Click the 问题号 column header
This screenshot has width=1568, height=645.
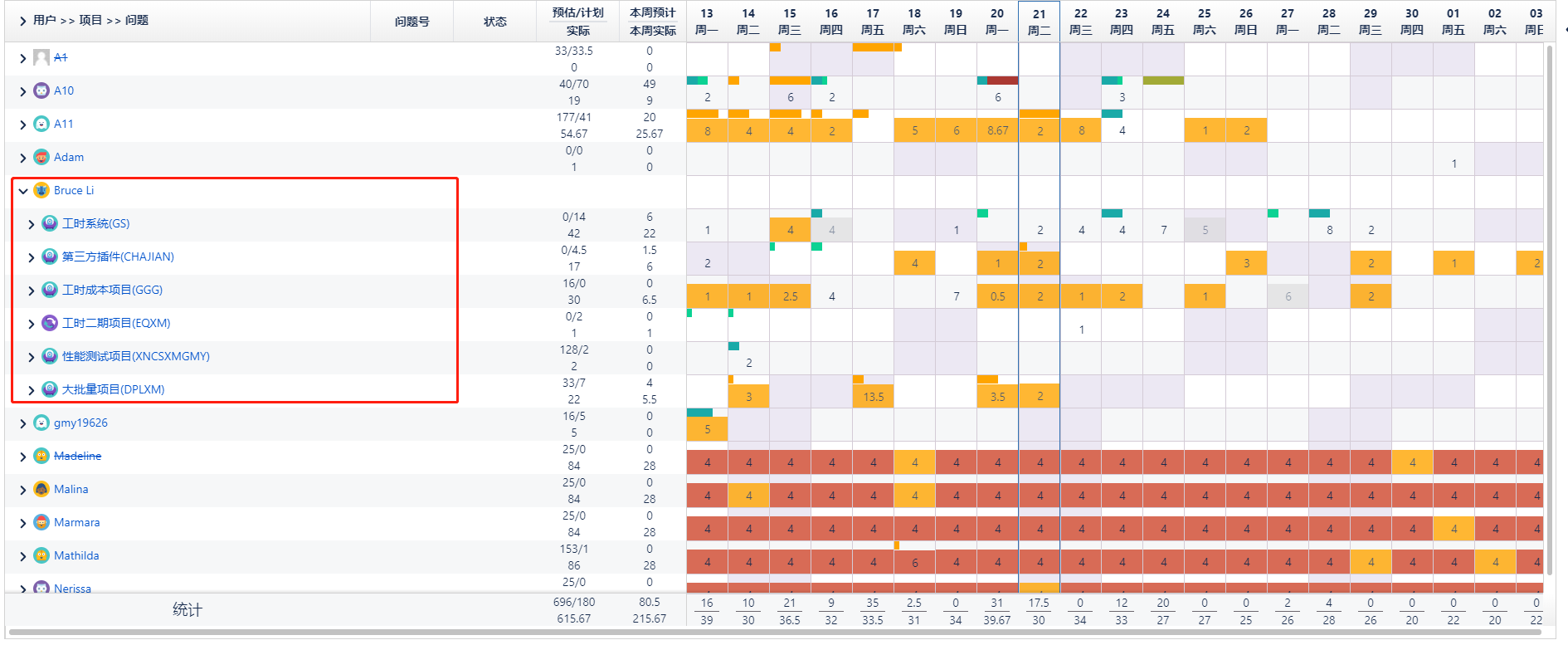tap(411, 22)
